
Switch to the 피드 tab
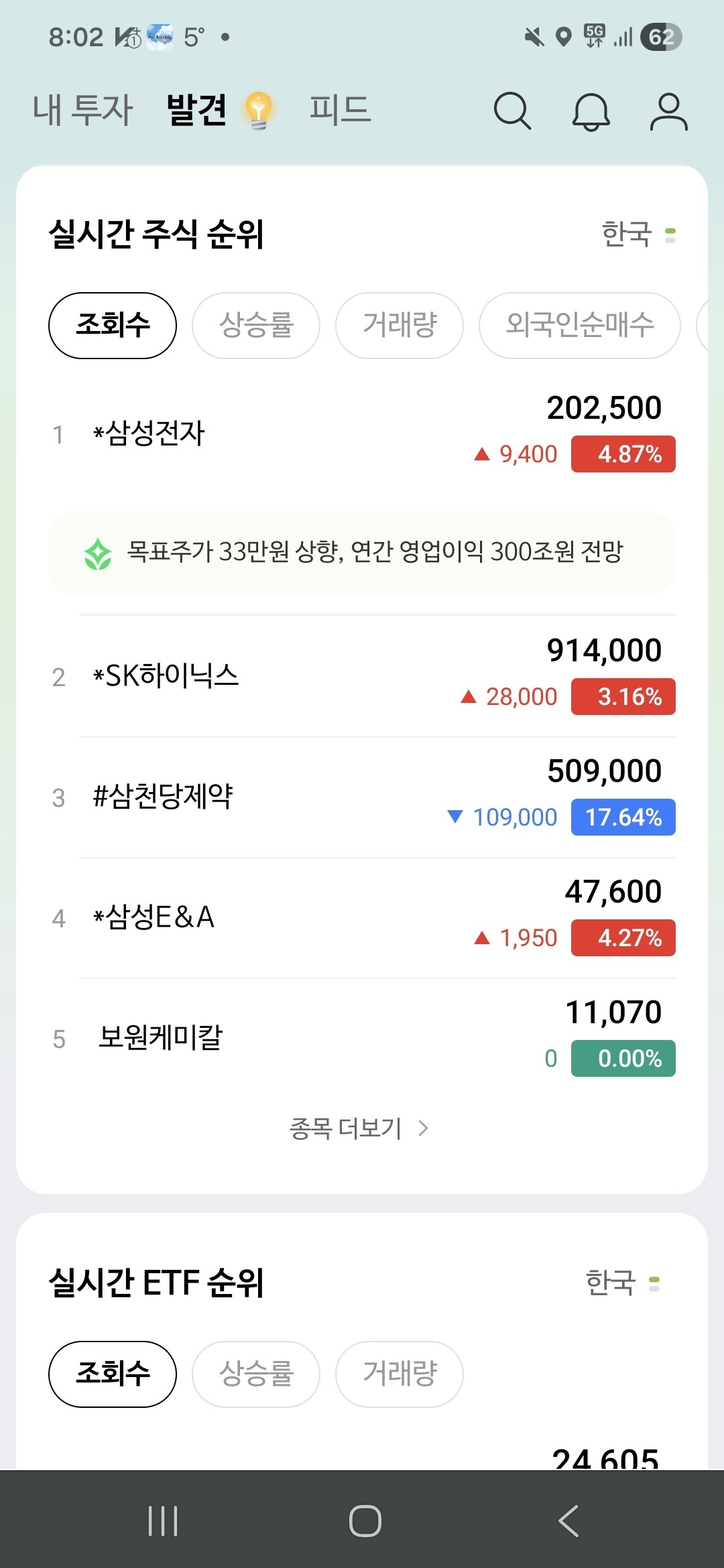(x=340, y=111)
